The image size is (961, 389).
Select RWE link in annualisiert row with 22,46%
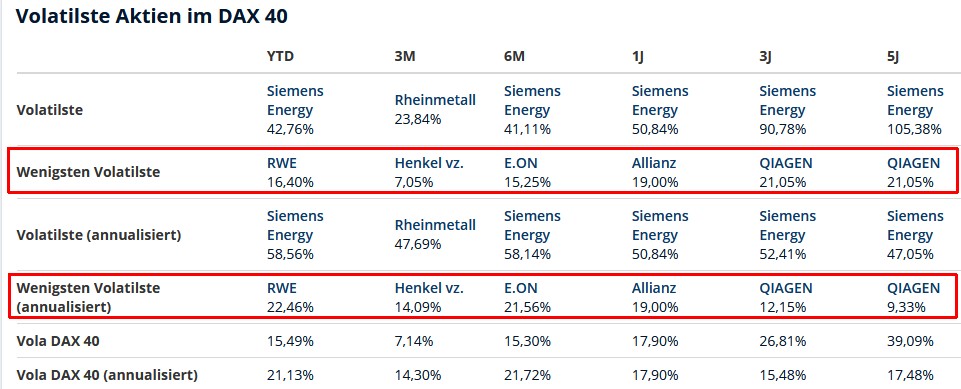coord(281,288)
